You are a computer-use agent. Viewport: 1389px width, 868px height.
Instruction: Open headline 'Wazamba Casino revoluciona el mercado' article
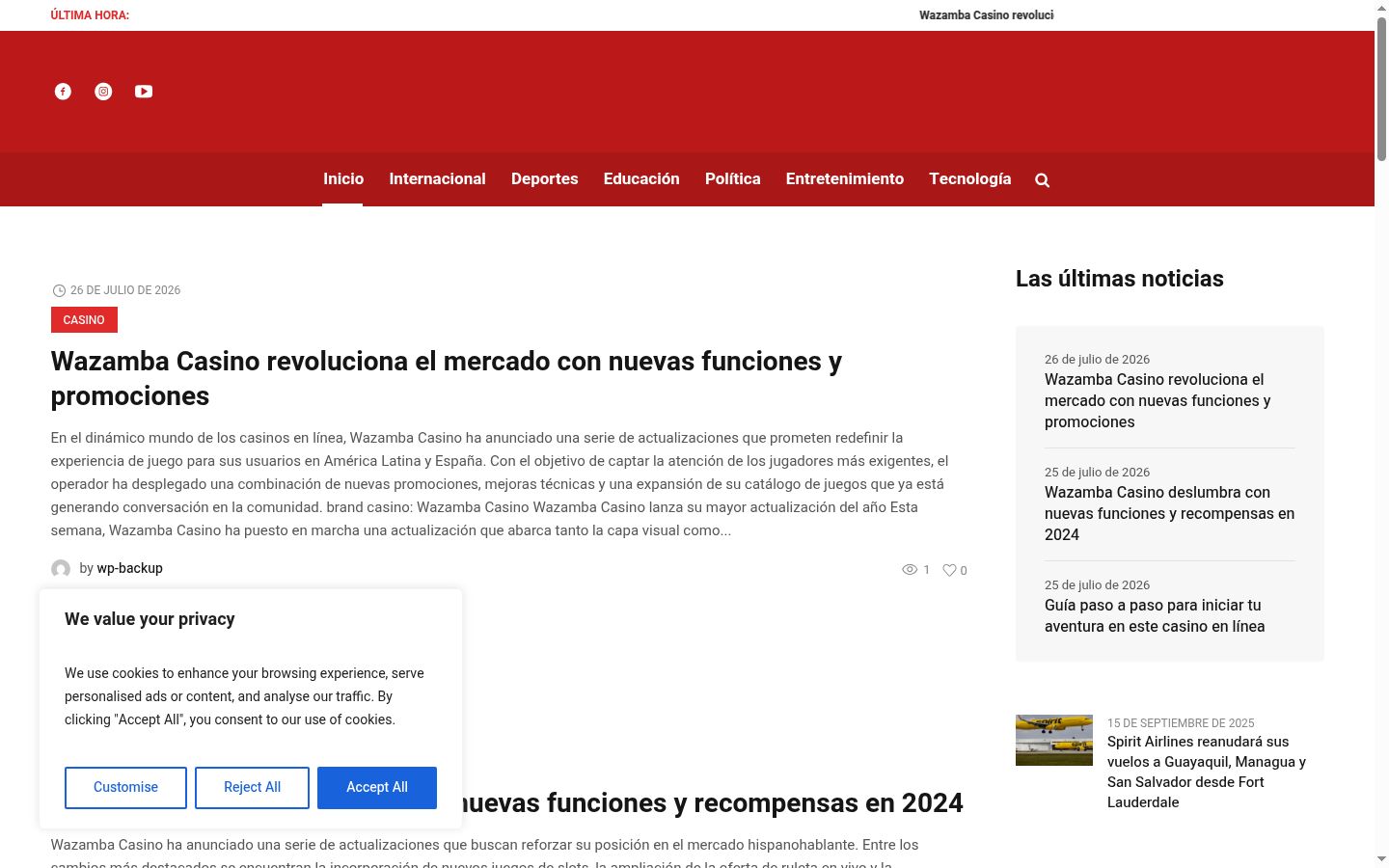point(447,378)
